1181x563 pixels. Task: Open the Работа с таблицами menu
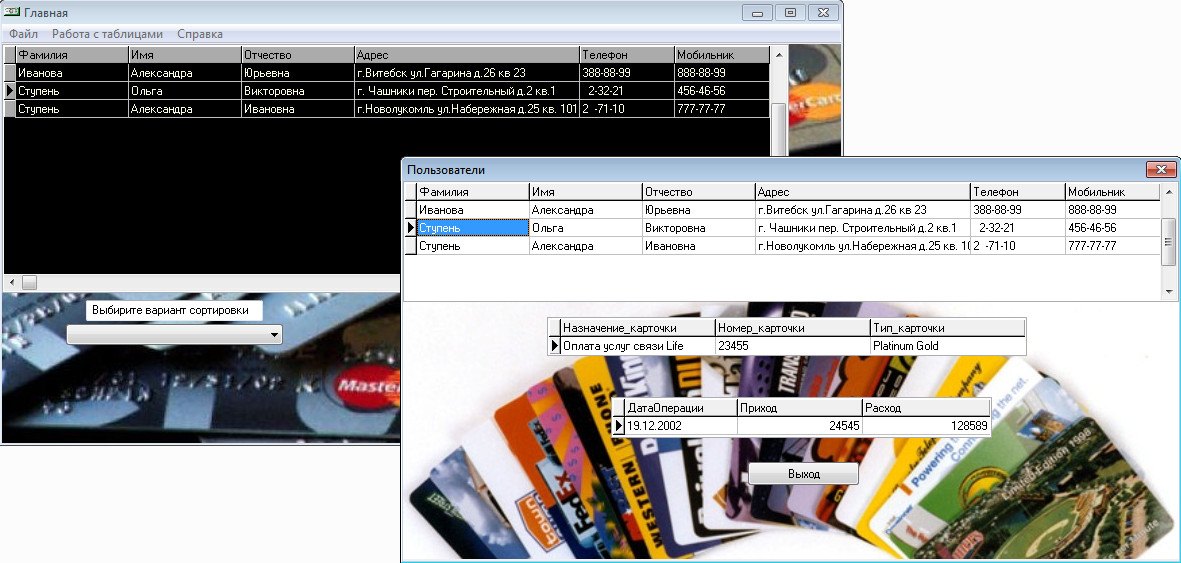point(107,34)
